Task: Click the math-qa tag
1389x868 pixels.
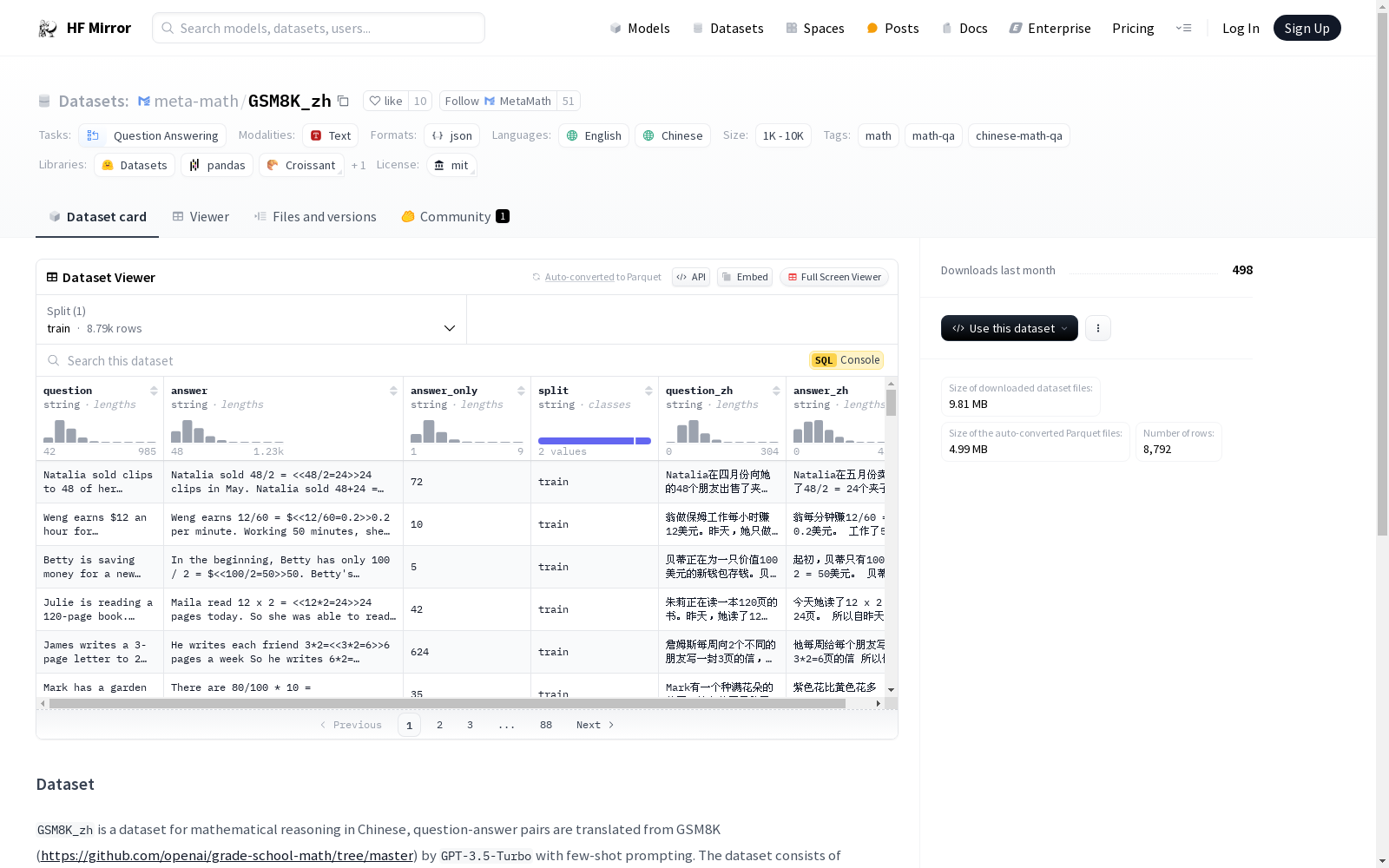Action: point(933,135)
